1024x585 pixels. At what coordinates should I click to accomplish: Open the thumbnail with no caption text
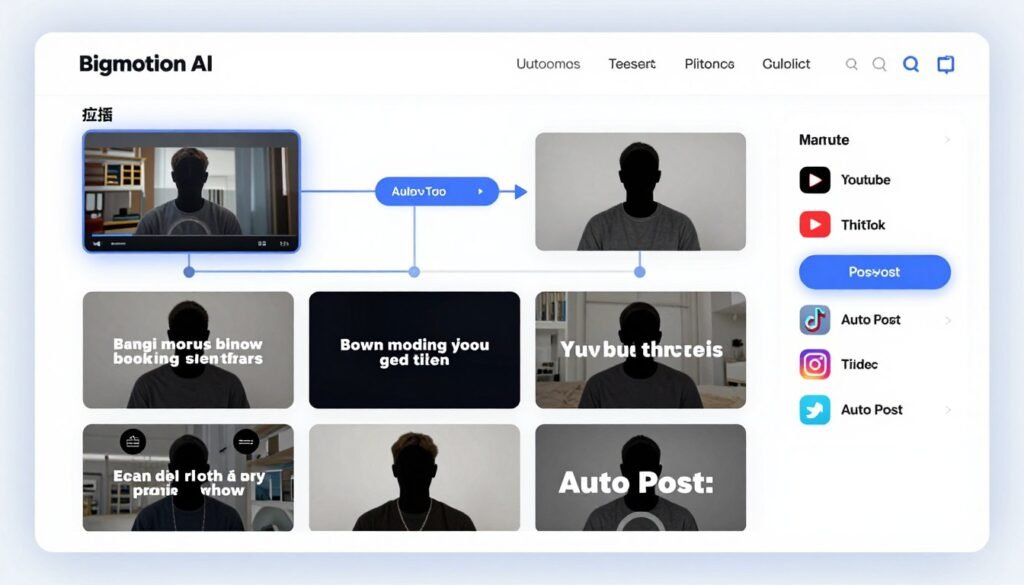click(x=415, y=477)
